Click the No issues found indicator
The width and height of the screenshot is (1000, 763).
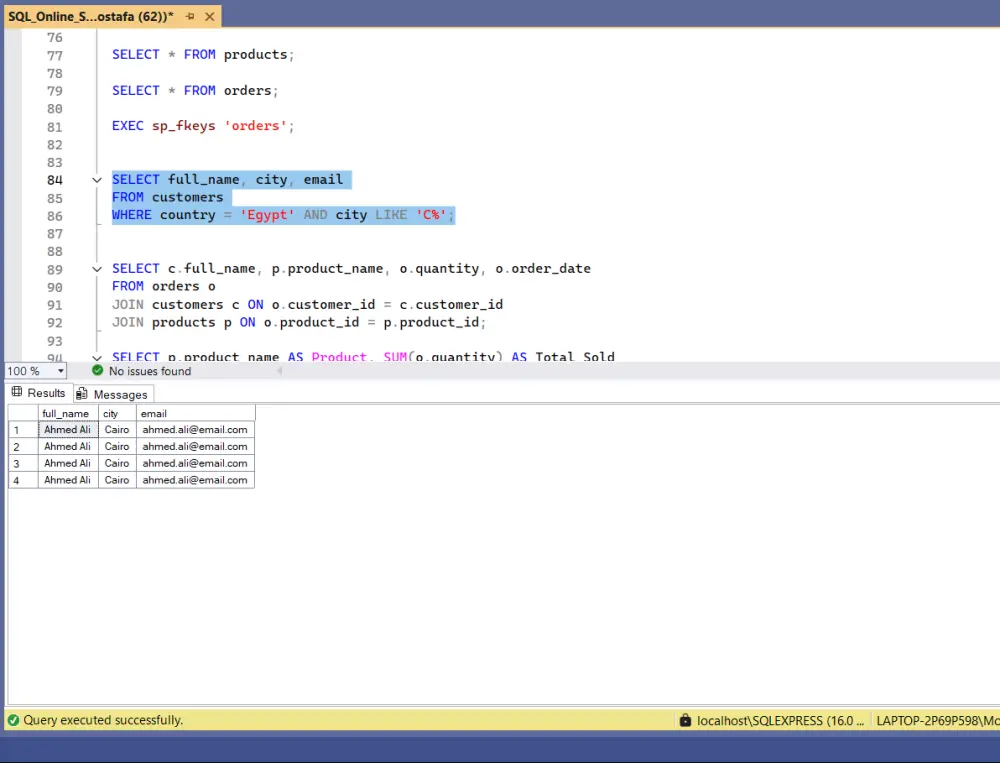point(150,371)
